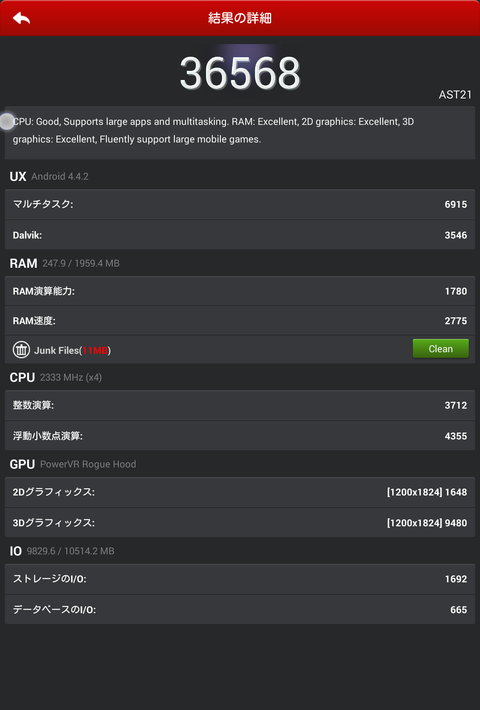This screenshot has width=480, height=710.
Task: Select the 36568 total score
Action: tap(240, 73)
